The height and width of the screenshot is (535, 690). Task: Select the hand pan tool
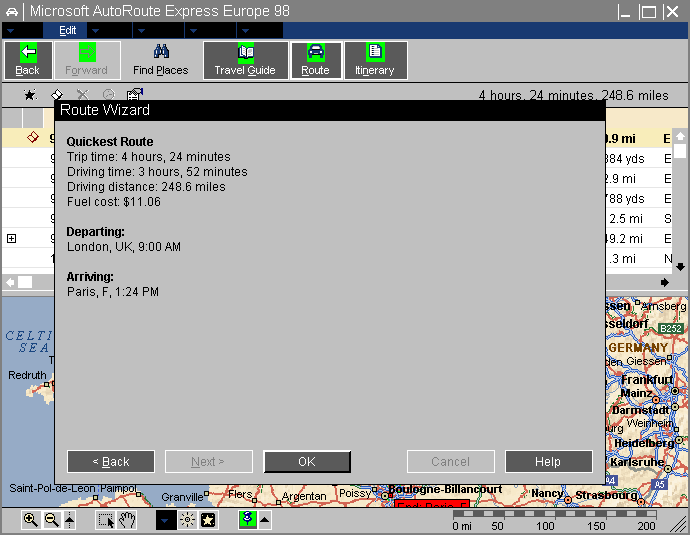click(127, 520)
